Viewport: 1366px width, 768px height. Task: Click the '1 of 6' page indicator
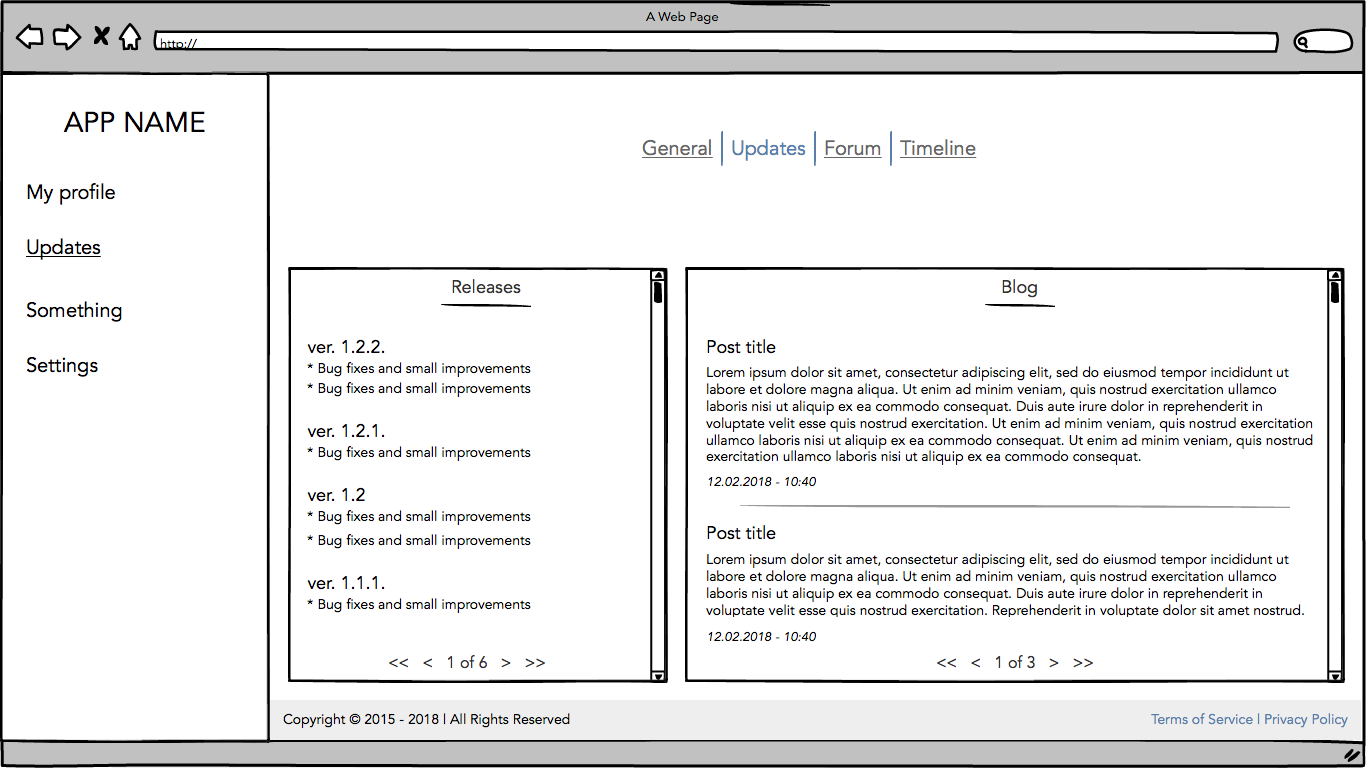click(467, 662)
